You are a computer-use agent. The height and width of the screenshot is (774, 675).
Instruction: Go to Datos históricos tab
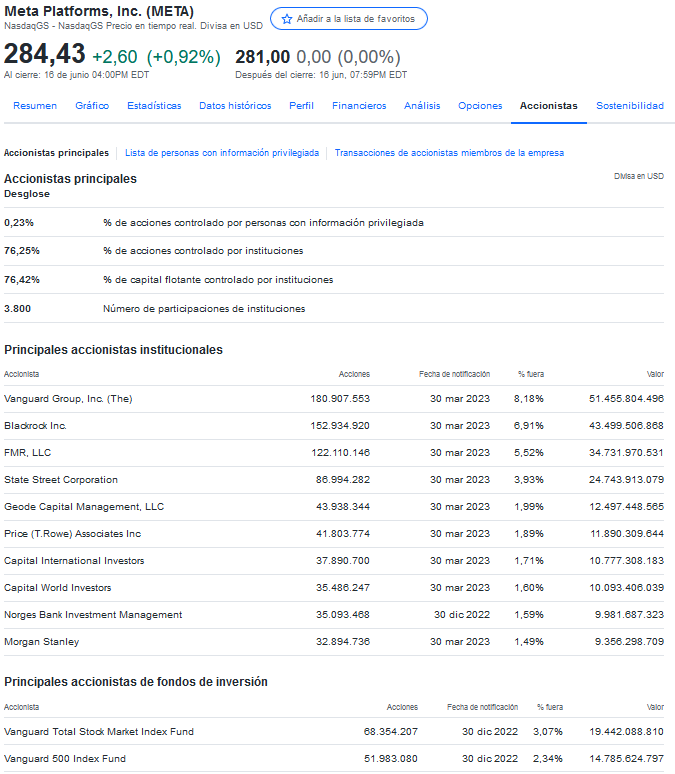[x=235, y=106]
